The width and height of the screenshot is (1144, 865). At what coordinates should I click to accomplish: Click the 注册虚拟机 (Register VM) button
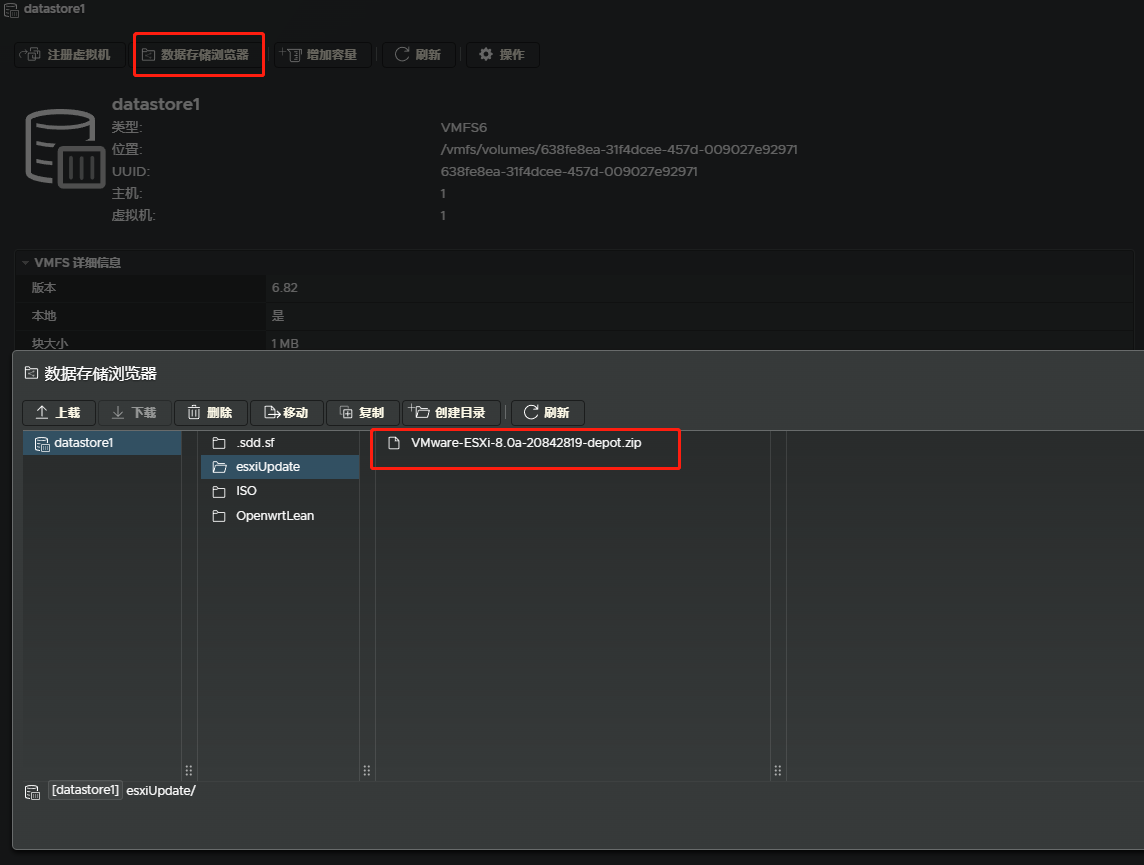click(69, 55)
